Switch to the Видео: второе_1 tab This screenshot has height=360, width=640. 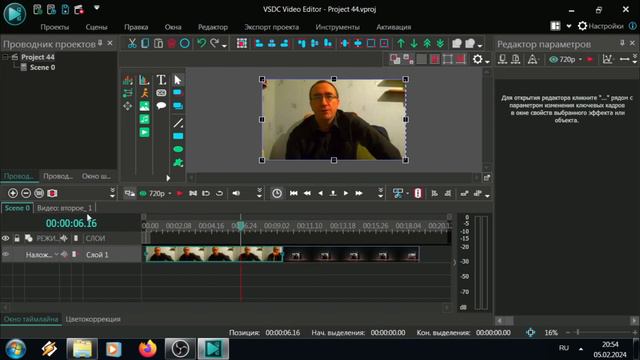click(x=64, y=208)
